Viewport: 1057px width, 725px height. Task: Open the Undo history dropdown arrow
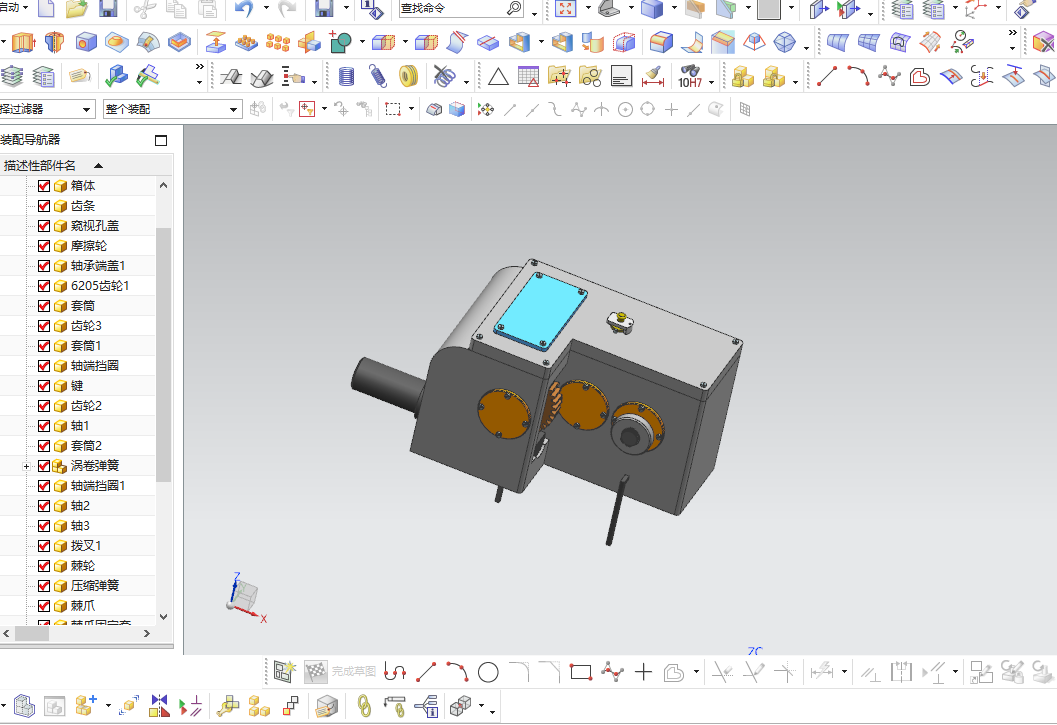pyautogui.click(x=266, y=8)
